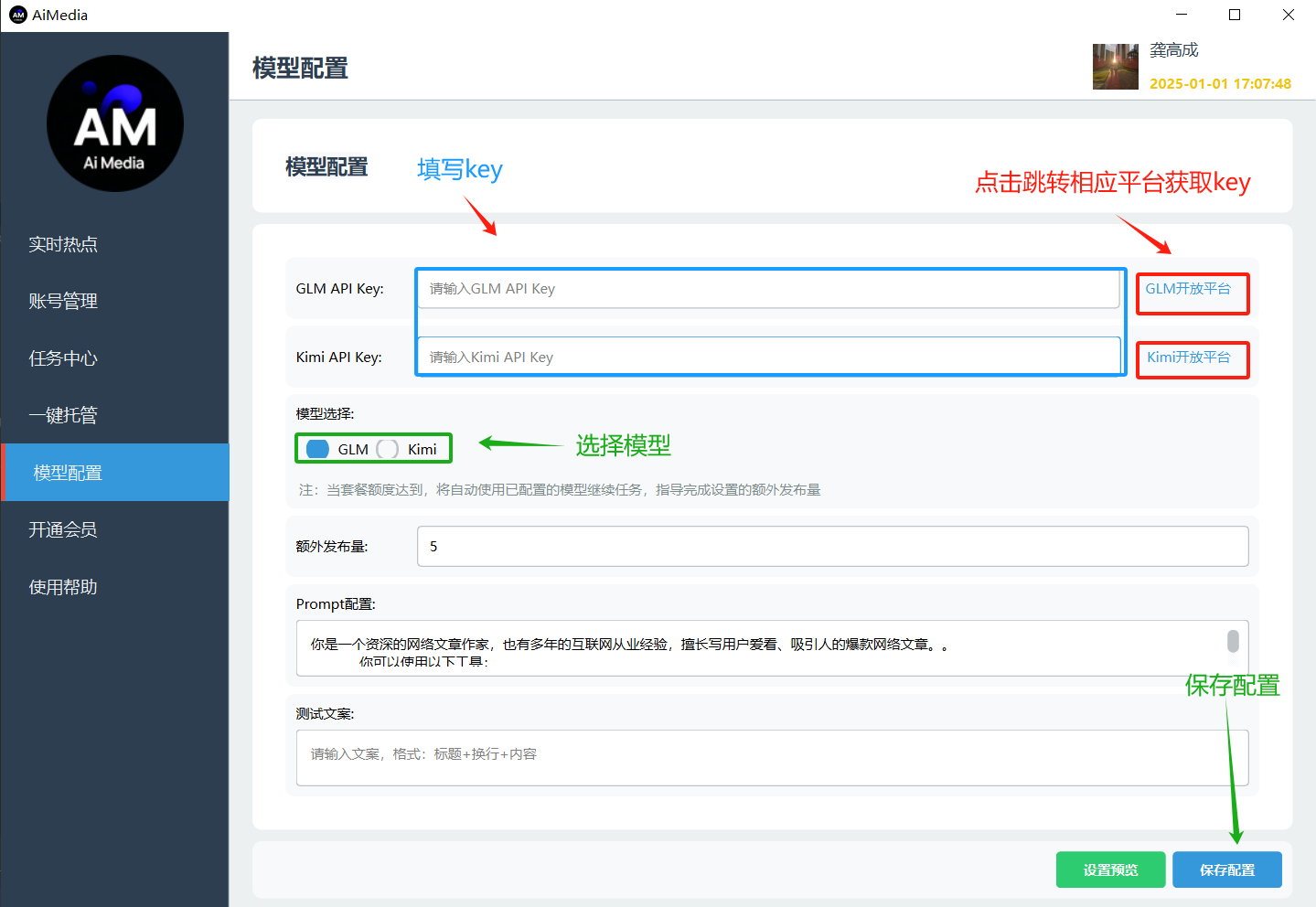Click the 设置预览 button
The width and height of the screenshot is (1316, 907).
(x=1110, y=870)
